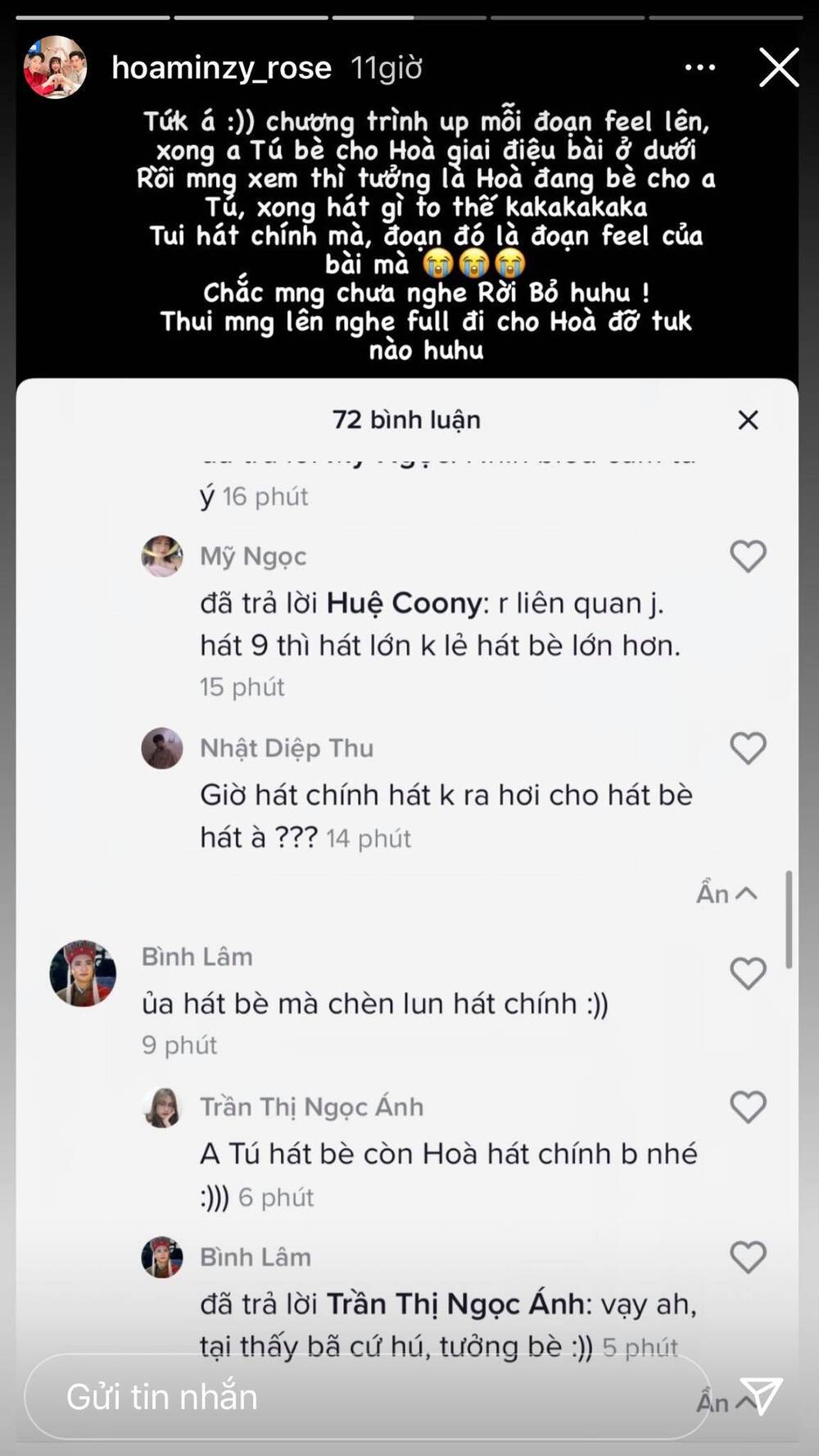The height and width of the screenshot is (1456, 819).
Task: Open the hoaminzy_rose username link
Action: pyautogui.click(x=221, y=68)
